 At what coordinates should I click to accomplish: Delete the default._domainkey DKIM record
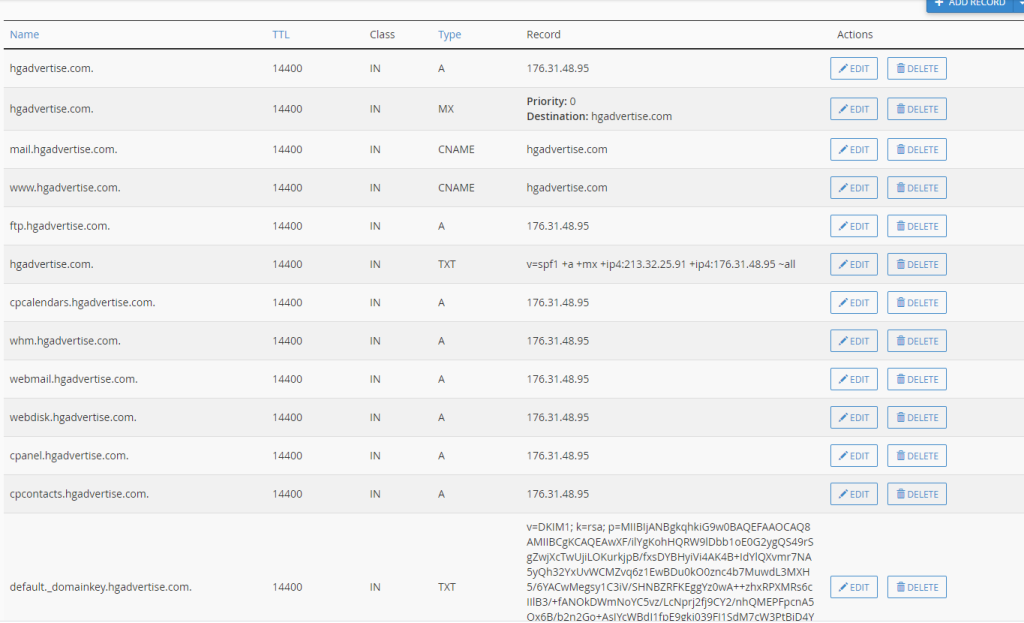(916, 587)
